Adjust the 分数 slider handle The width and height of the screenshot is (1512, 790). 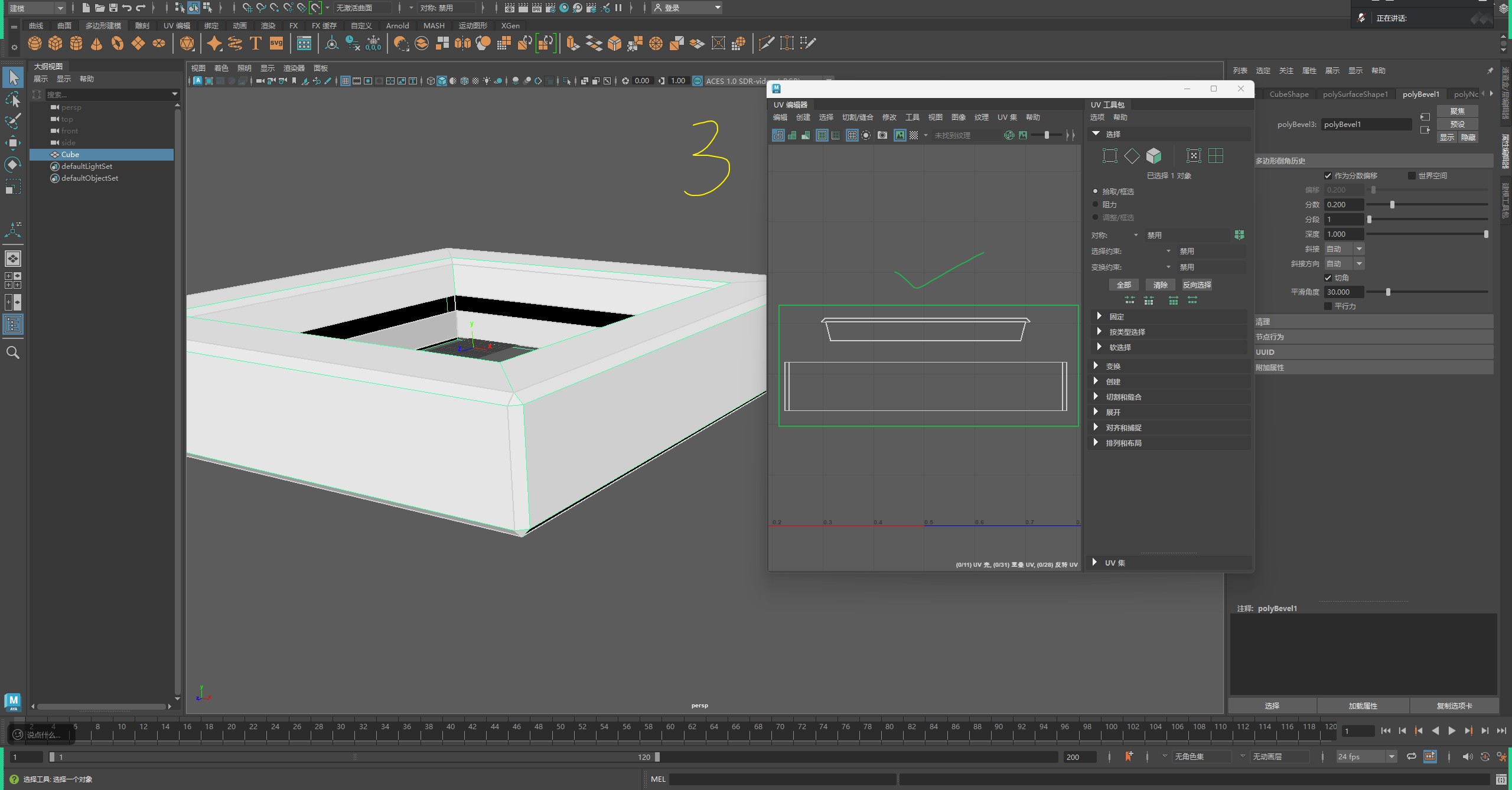coord(1392,205)
